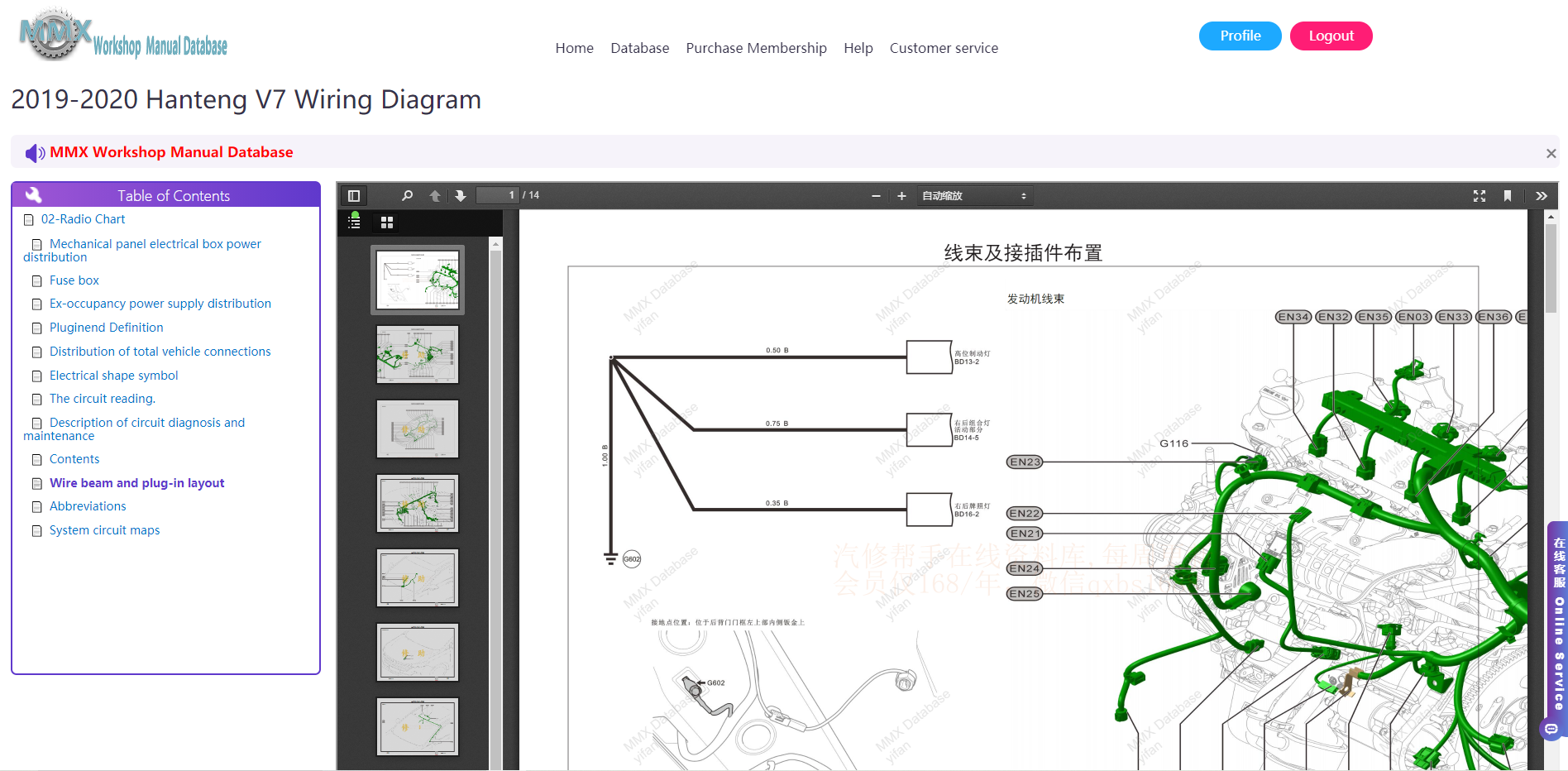Screen dimensions: 1568x771
Task: Open Customer service page
Action: (944, 48)
